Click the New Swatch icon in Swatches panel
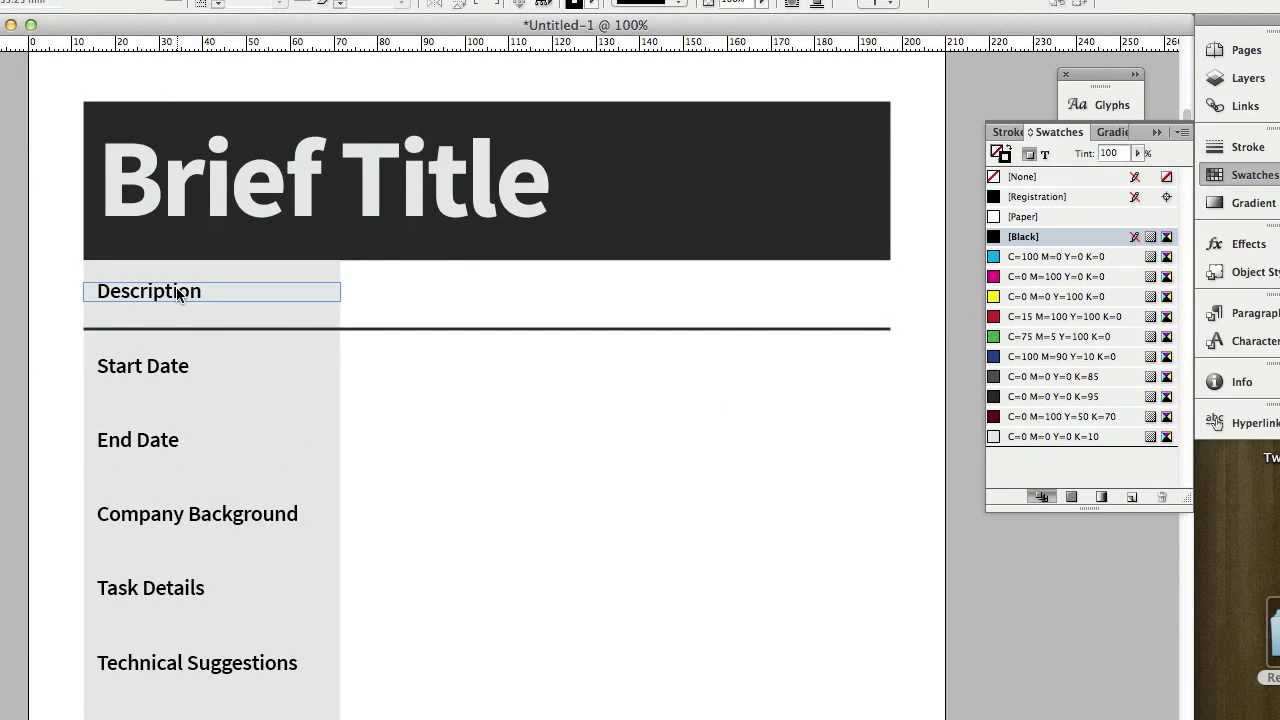 pyautogui.click(x=1132, y=497)
